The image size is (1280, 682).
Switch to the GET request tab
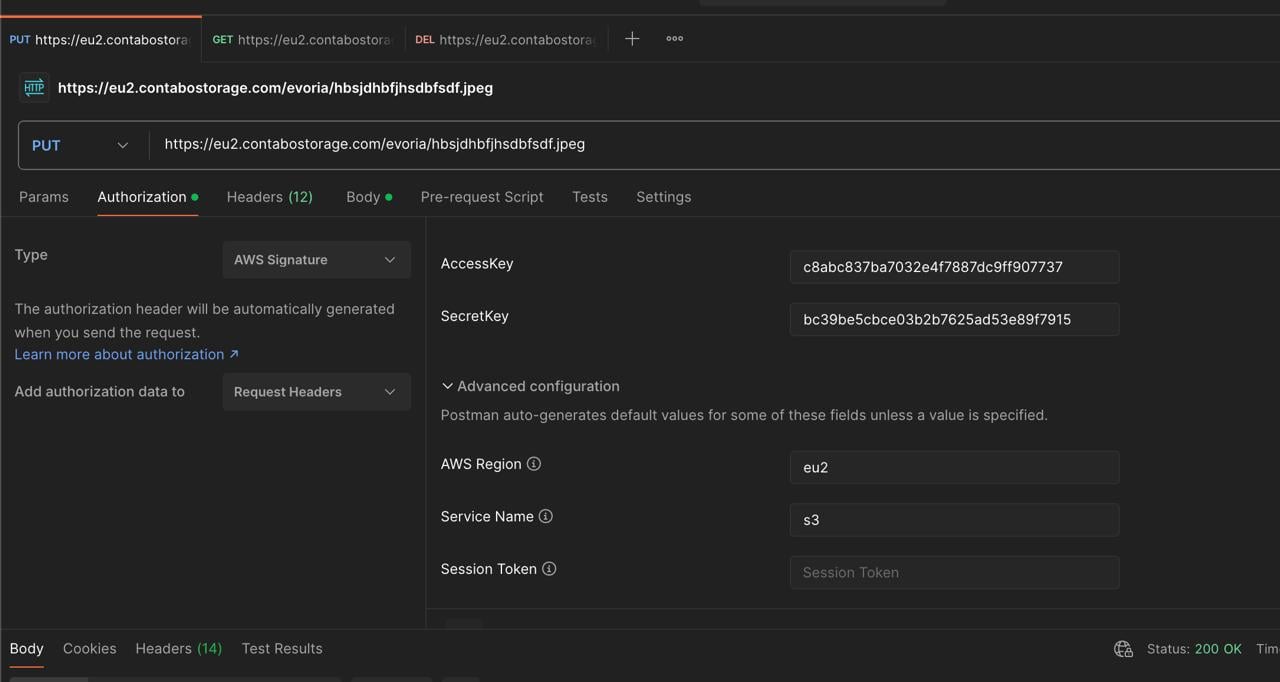[303, 40]
